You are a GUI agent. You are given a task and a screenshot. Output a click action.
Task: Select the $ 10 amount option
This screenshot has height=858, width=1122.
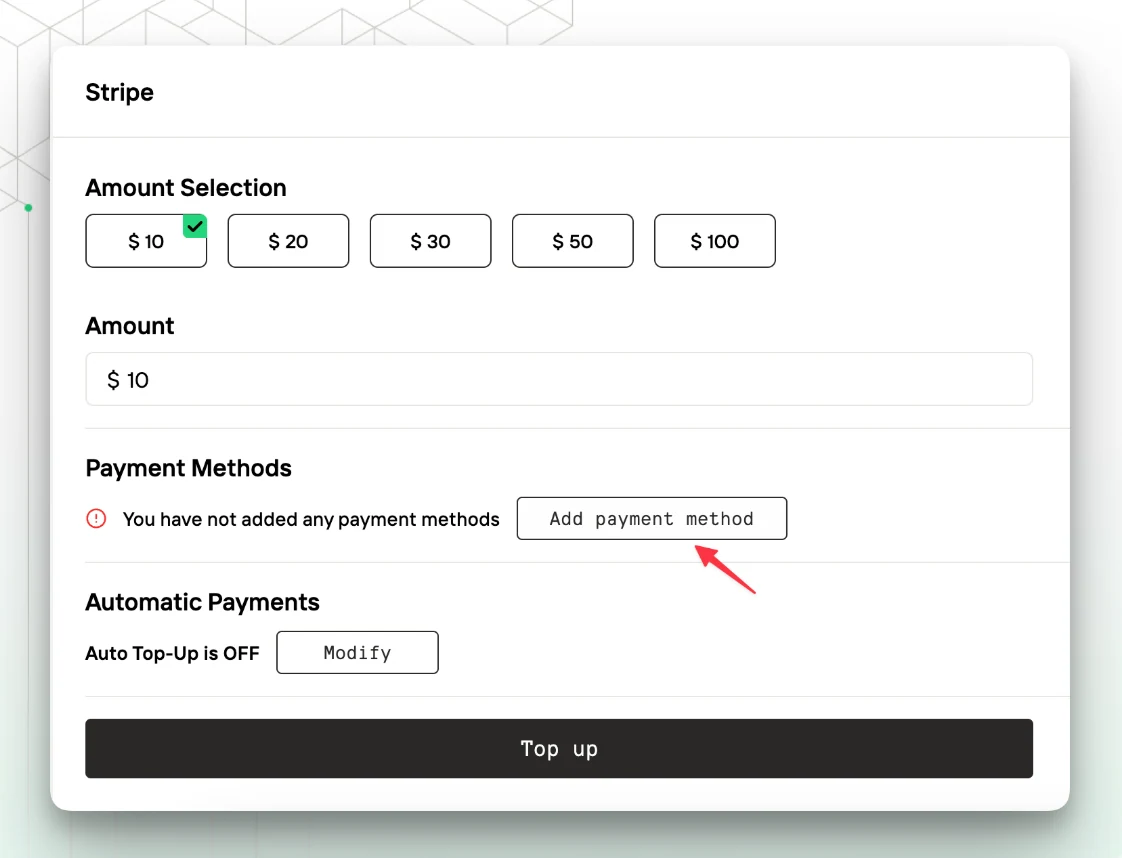(x=146, y=241)
